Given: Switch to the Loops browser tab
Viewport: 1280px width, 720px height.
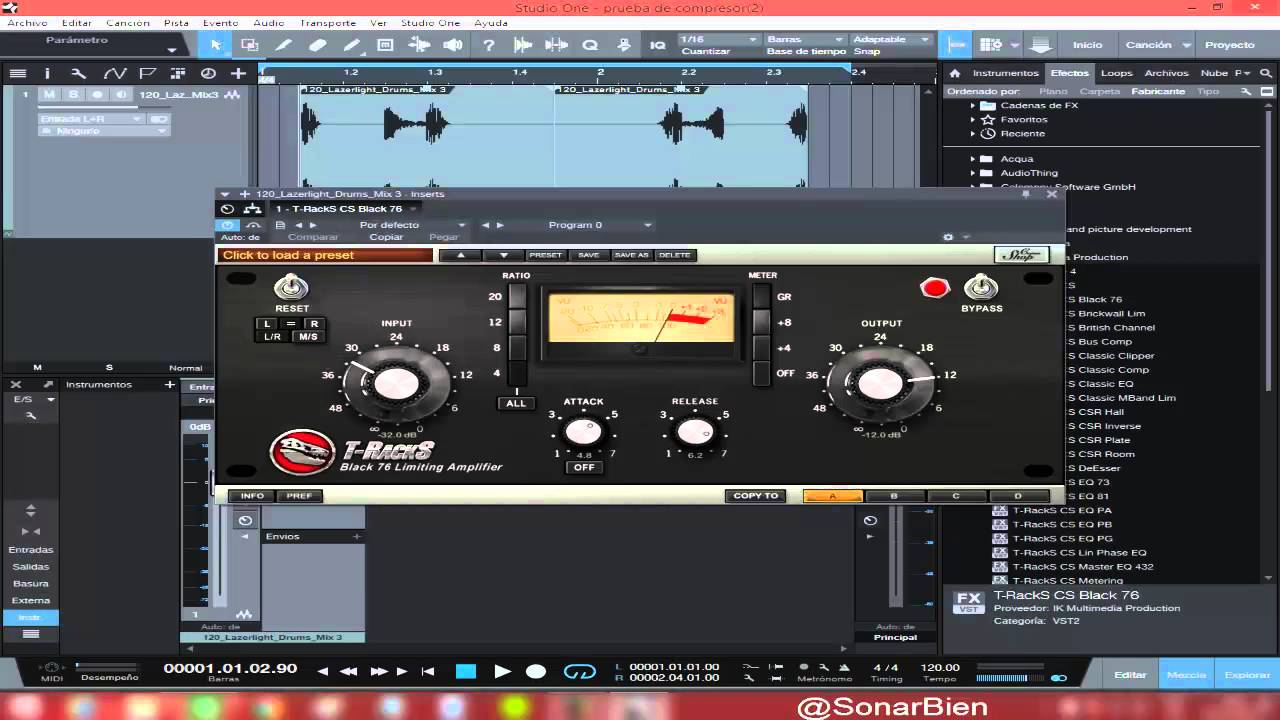Looking at the screenshot, I should tap(1116, 73).
